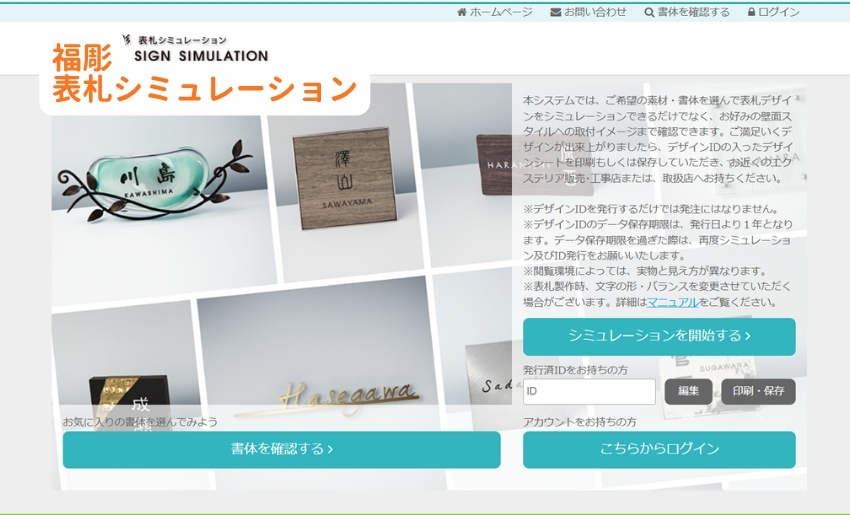Click the こちらからログイン button
The image size is (850, 515).
click(659, 449)
